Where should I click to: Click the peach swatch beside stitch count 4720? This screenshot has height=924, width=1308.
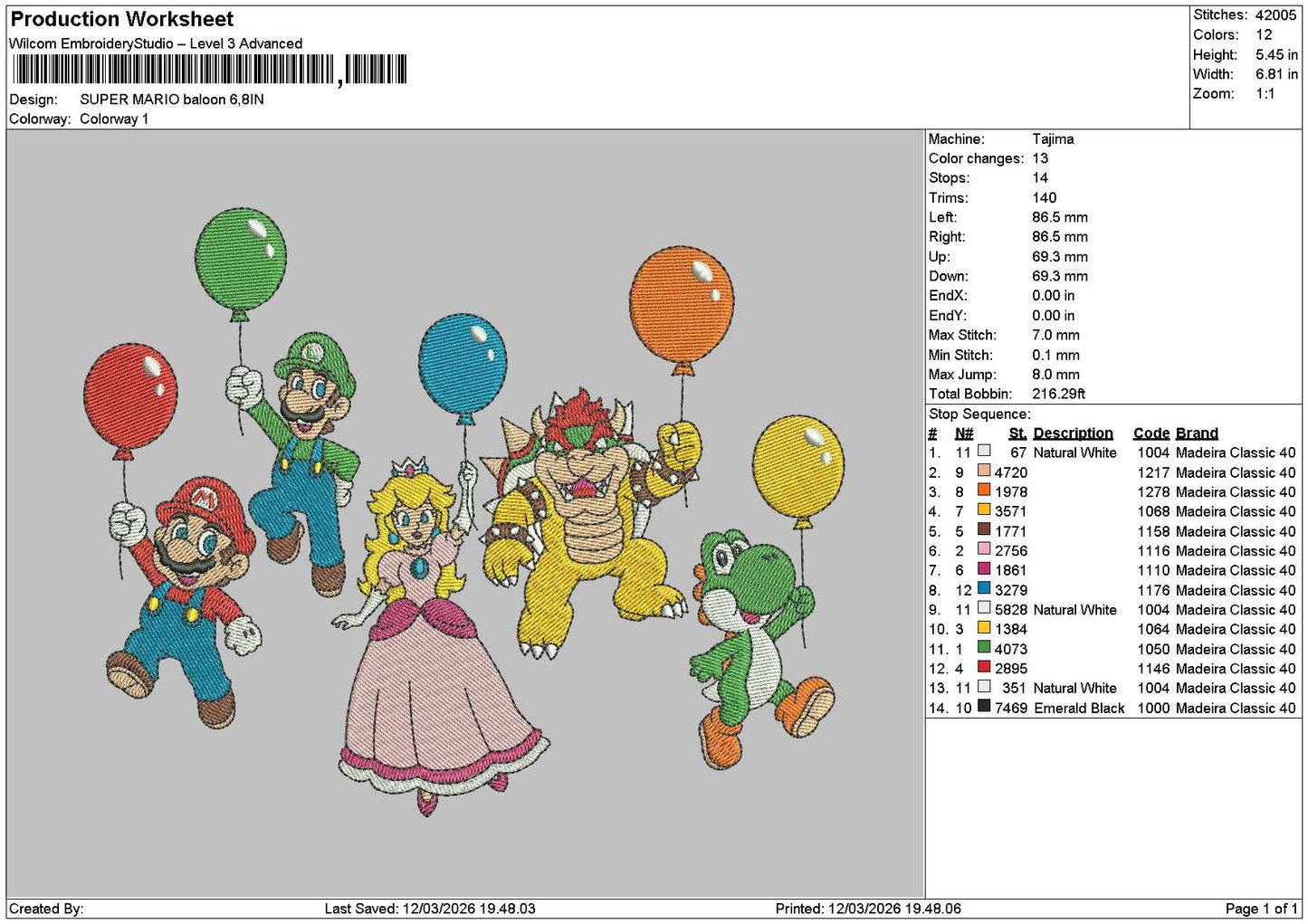click(984, 471)
